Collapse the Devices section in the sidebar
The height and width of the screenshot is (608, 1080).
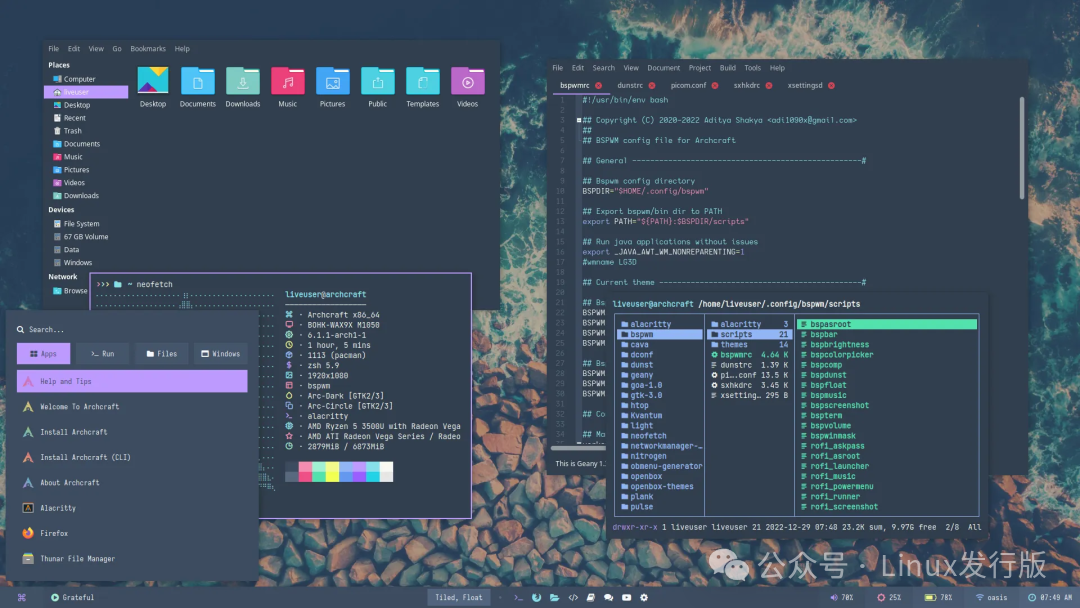(x=59, y=210)
